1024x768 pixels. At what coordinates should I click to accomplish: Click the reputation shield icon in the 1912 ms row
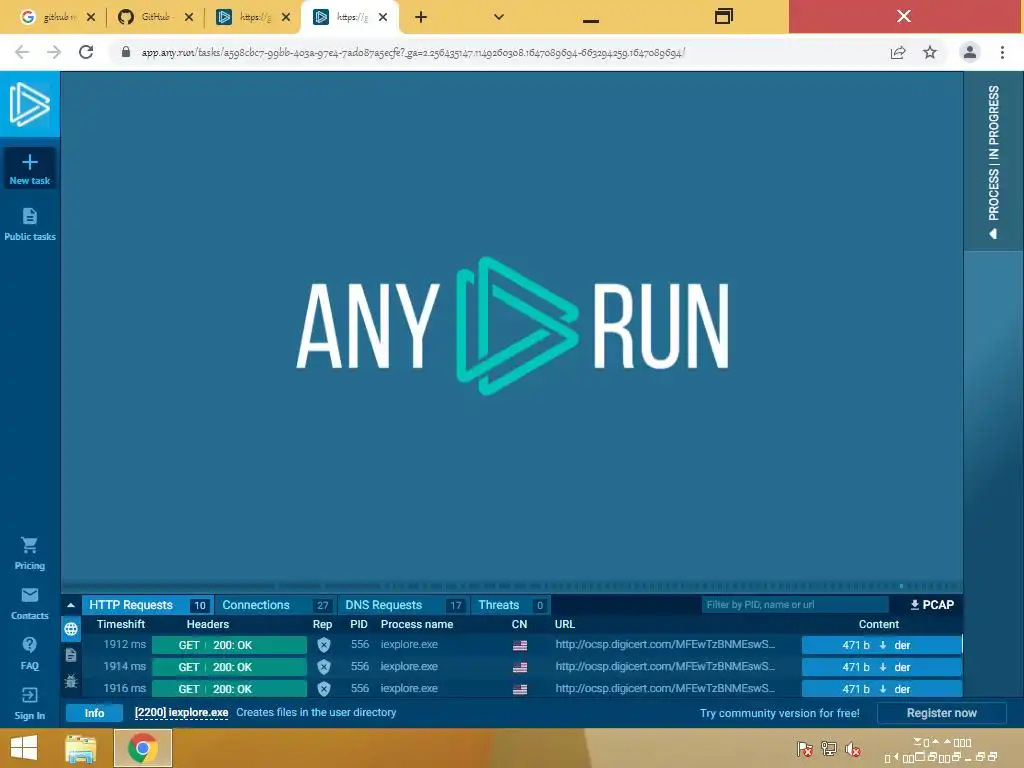click(x=323, y=645)
